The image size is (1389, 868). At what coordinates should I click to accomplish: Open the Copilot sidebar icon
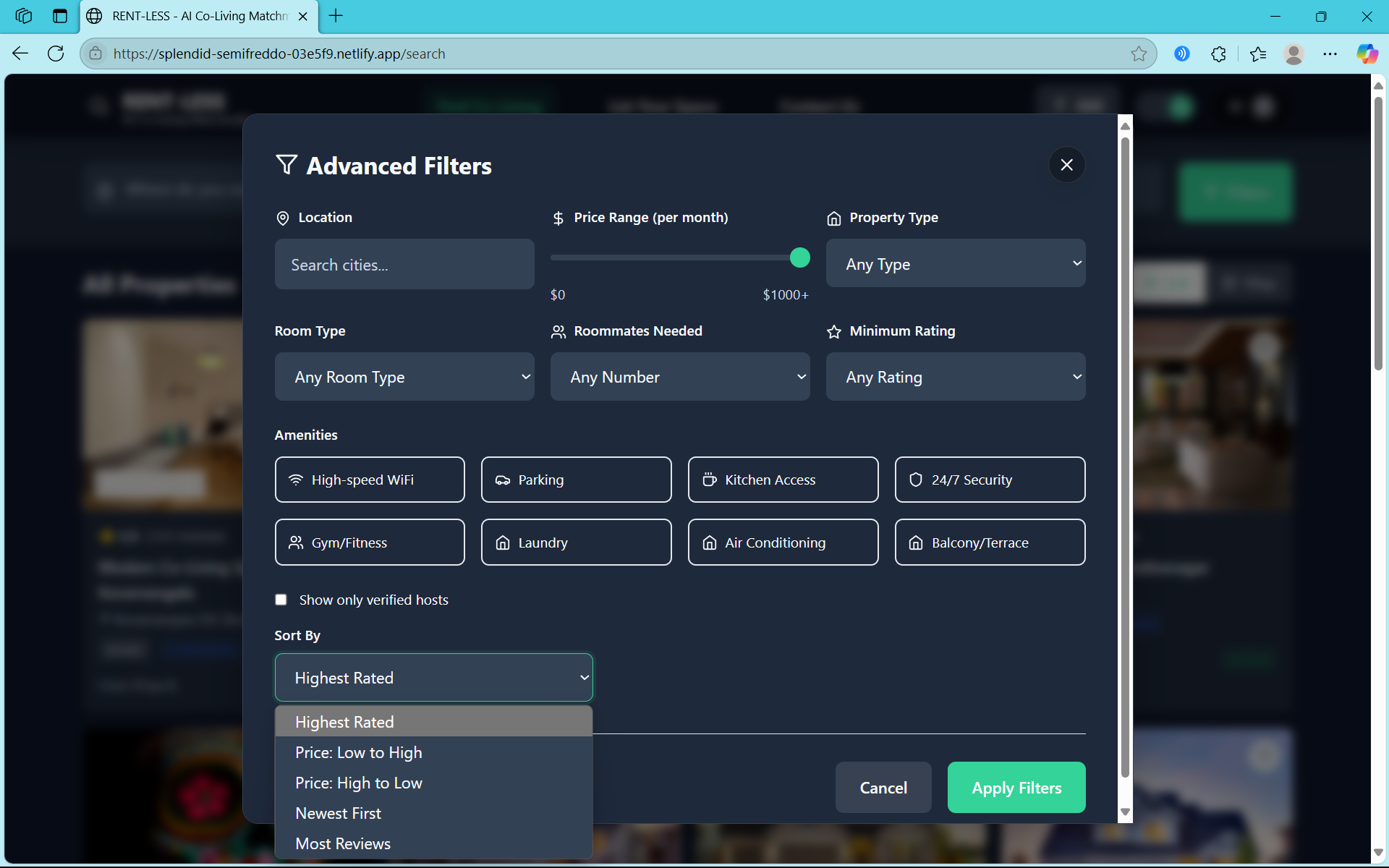pos(1367,54)
